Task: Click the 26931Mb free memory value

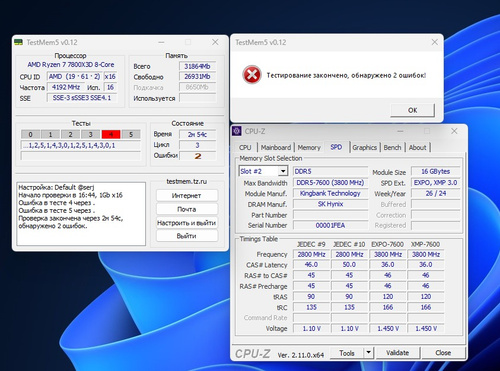Action: point(197,77)
